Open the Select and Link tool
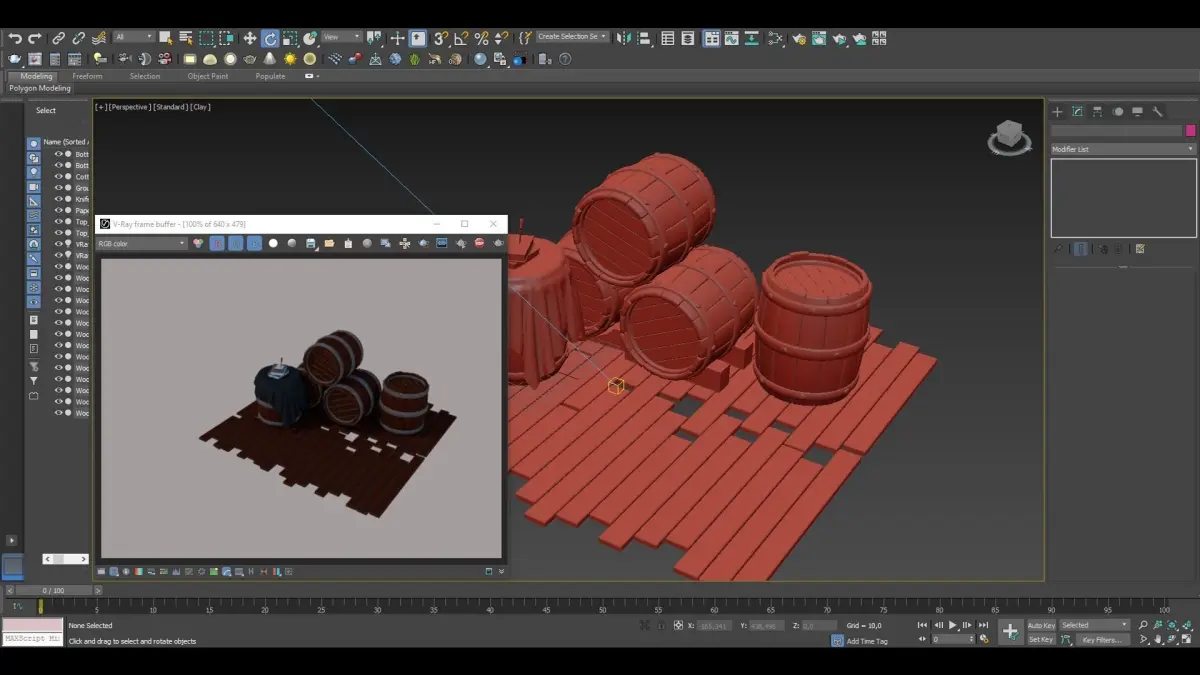 click(x=59, y=38)
